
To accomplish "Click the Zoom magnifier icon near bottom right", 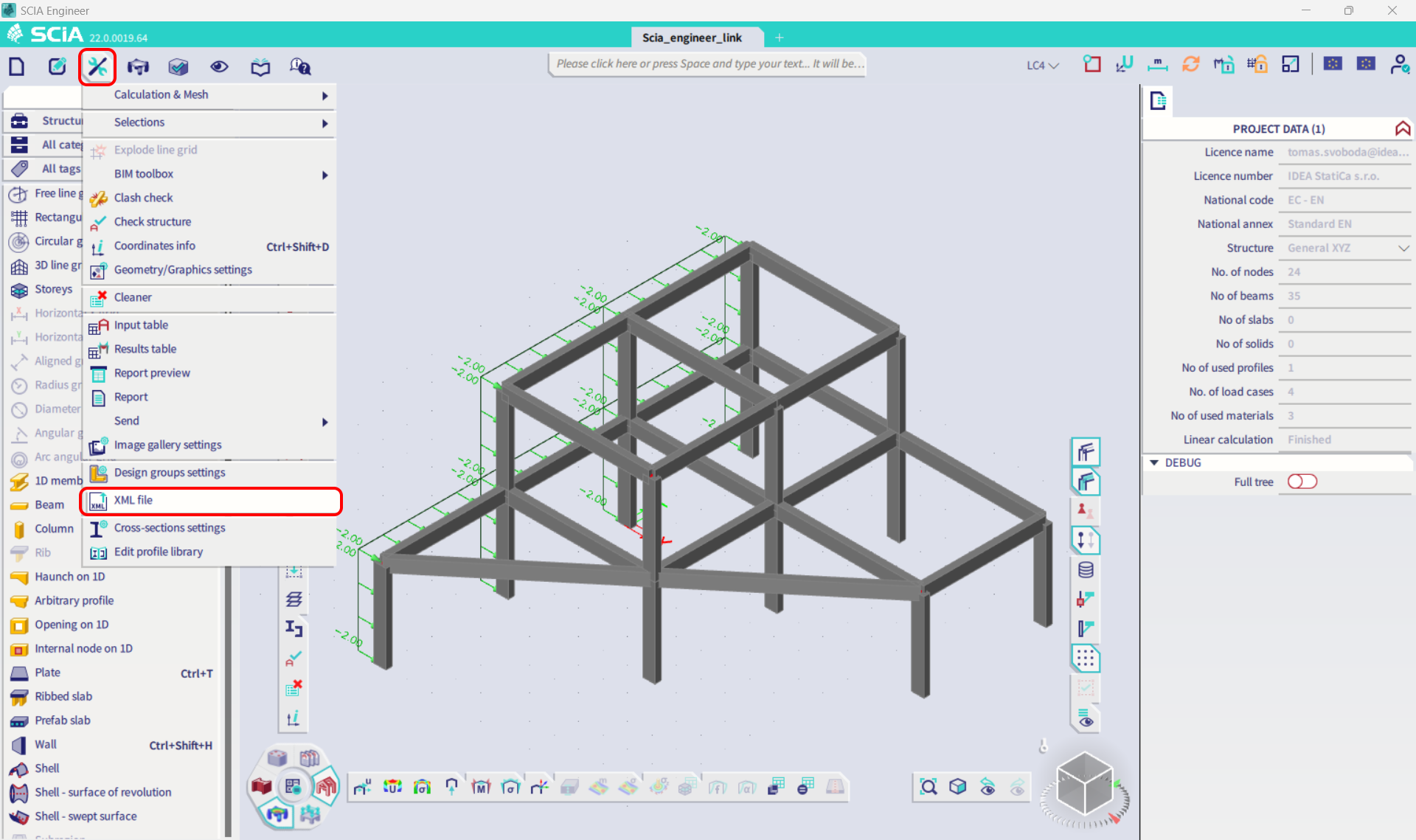I will [x=929, y=787].
